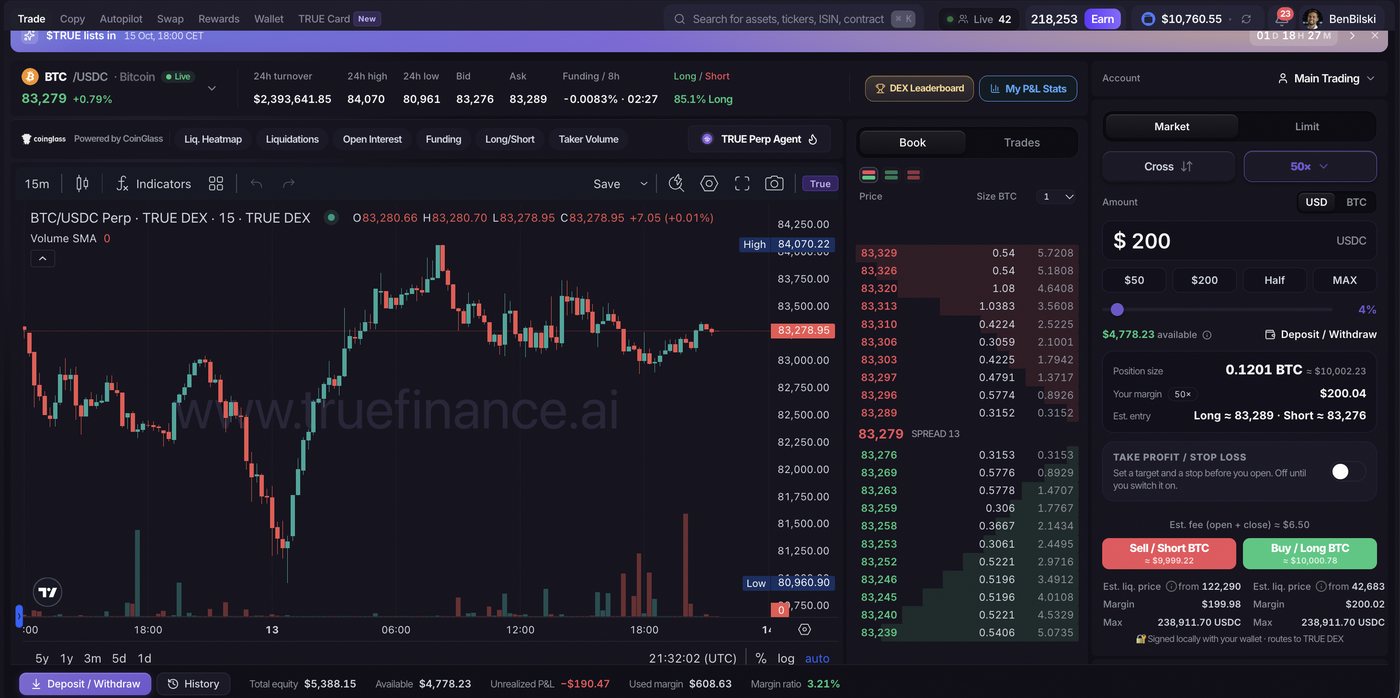Open the time axis settings gear
This screenshot has width=1400, height=698.
pos(804,630)
